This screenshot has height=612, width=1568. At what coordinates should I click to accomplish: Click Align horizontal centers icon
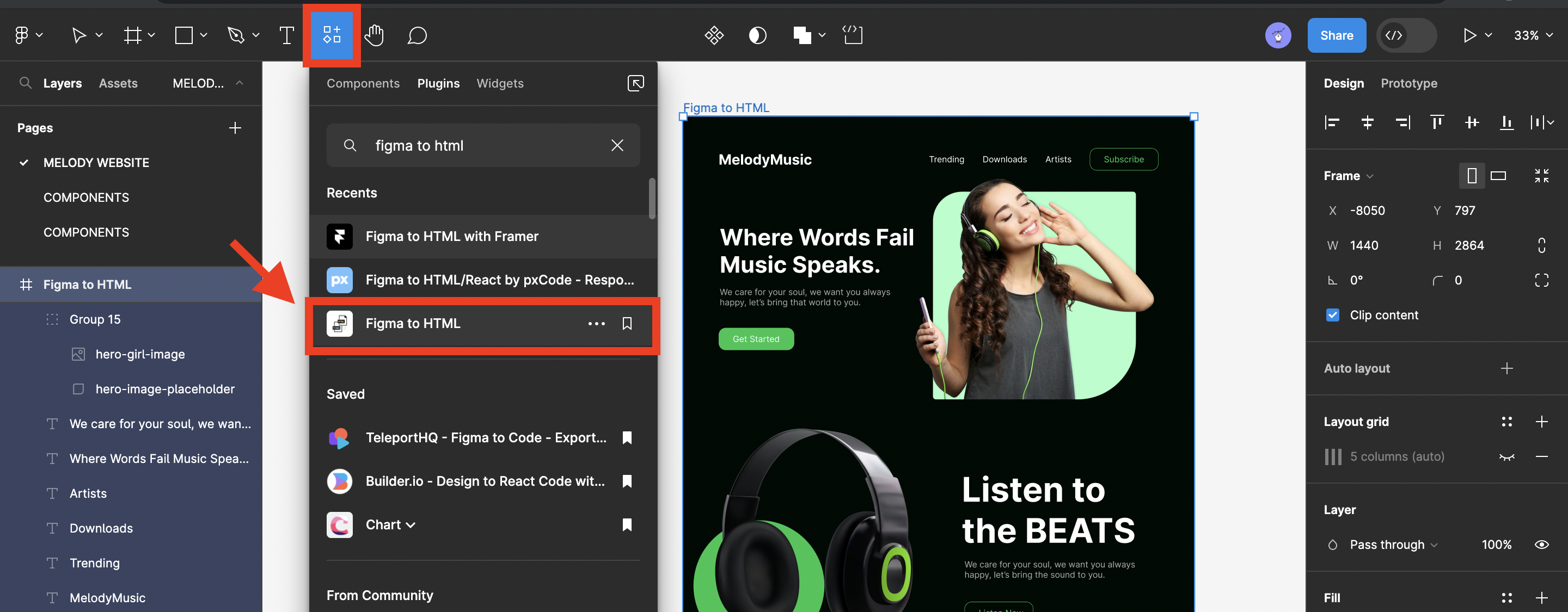pyautogui.click(x=1367, y=123)
